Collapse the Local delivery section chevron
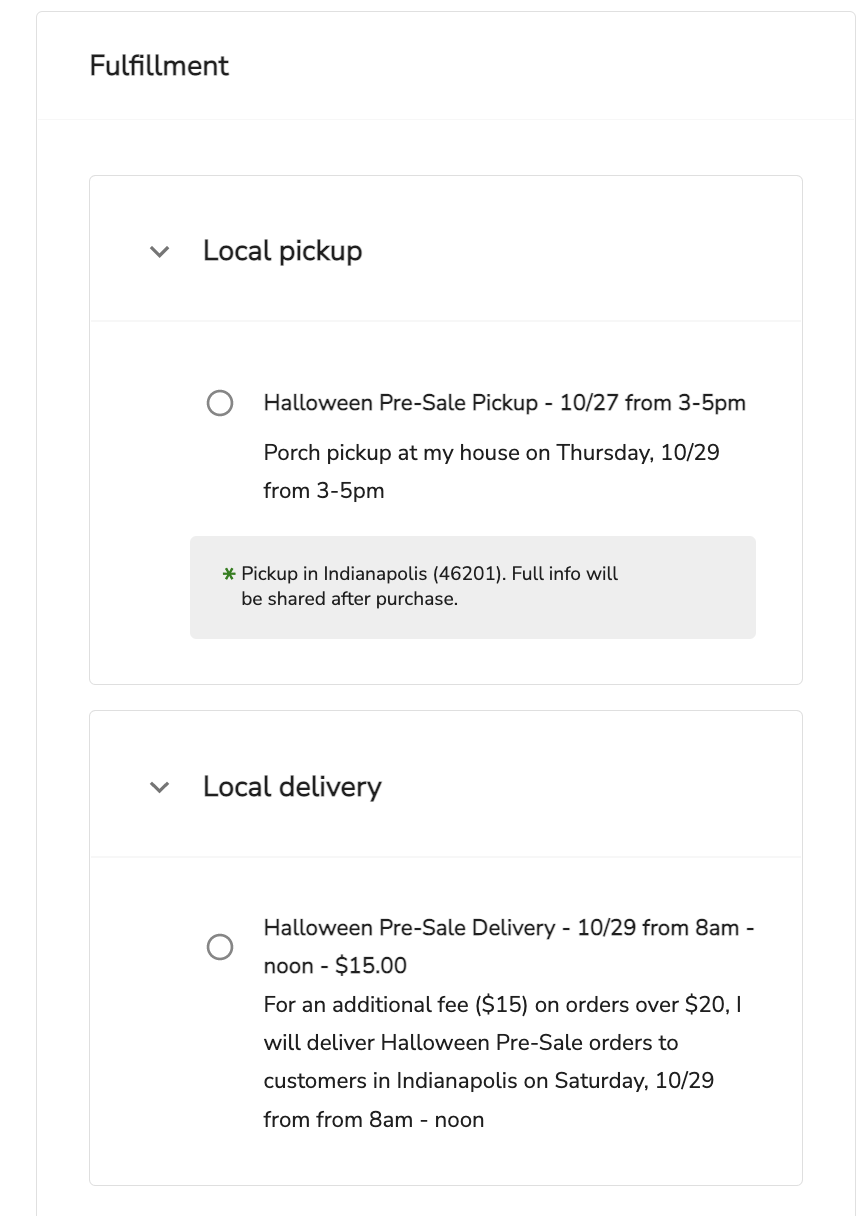 coord(159,788)
